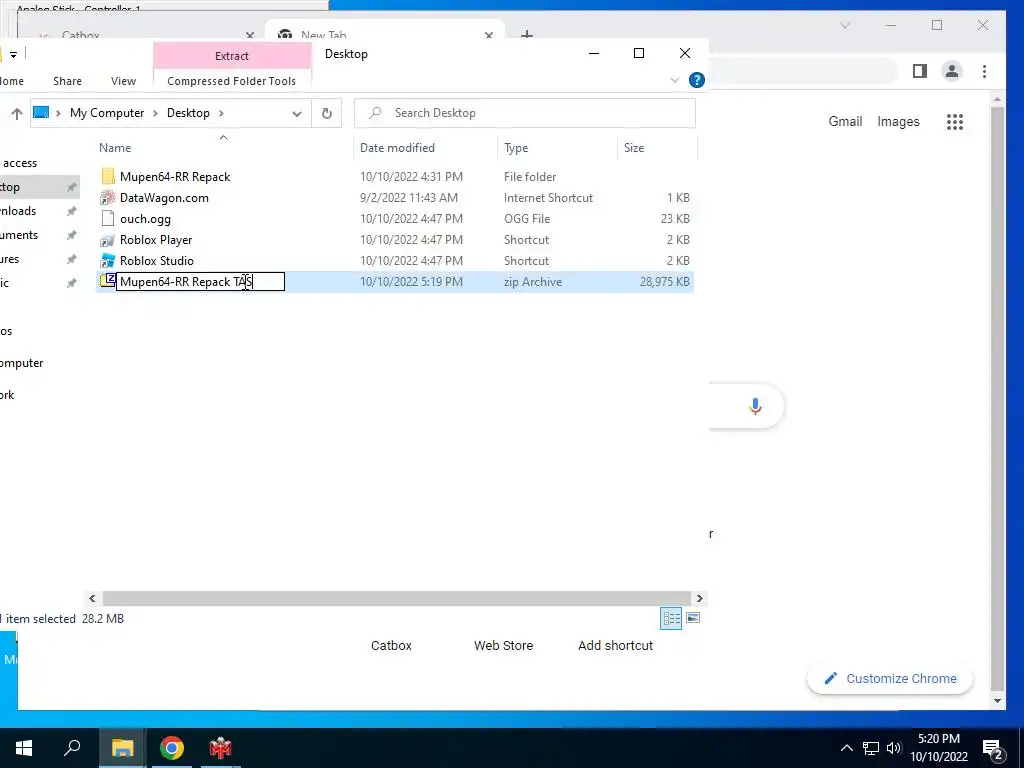1024x768 pixels.
Task: Open Google apps grid in Chrome
Action: (x=955, y=121)
